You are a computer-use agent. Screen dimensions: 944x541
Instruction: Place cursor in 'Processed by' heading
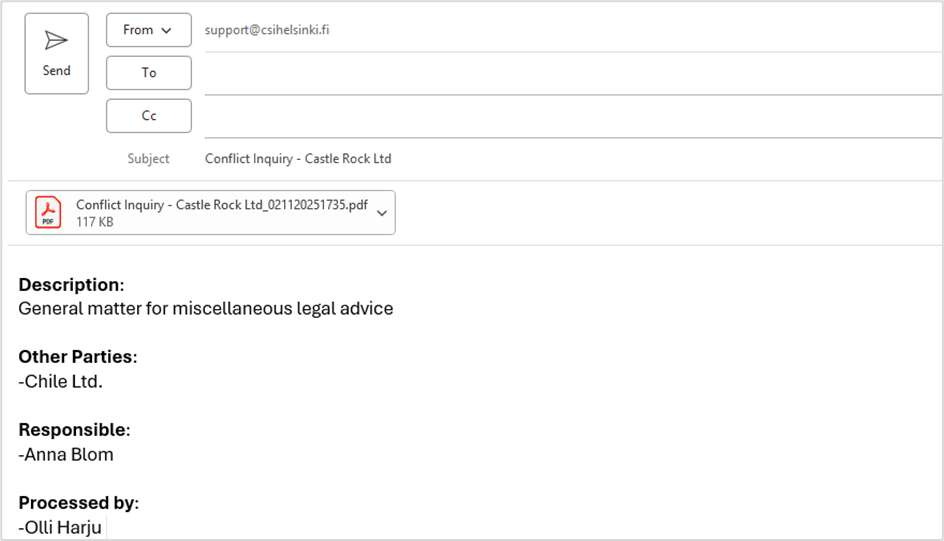(77, 503)
